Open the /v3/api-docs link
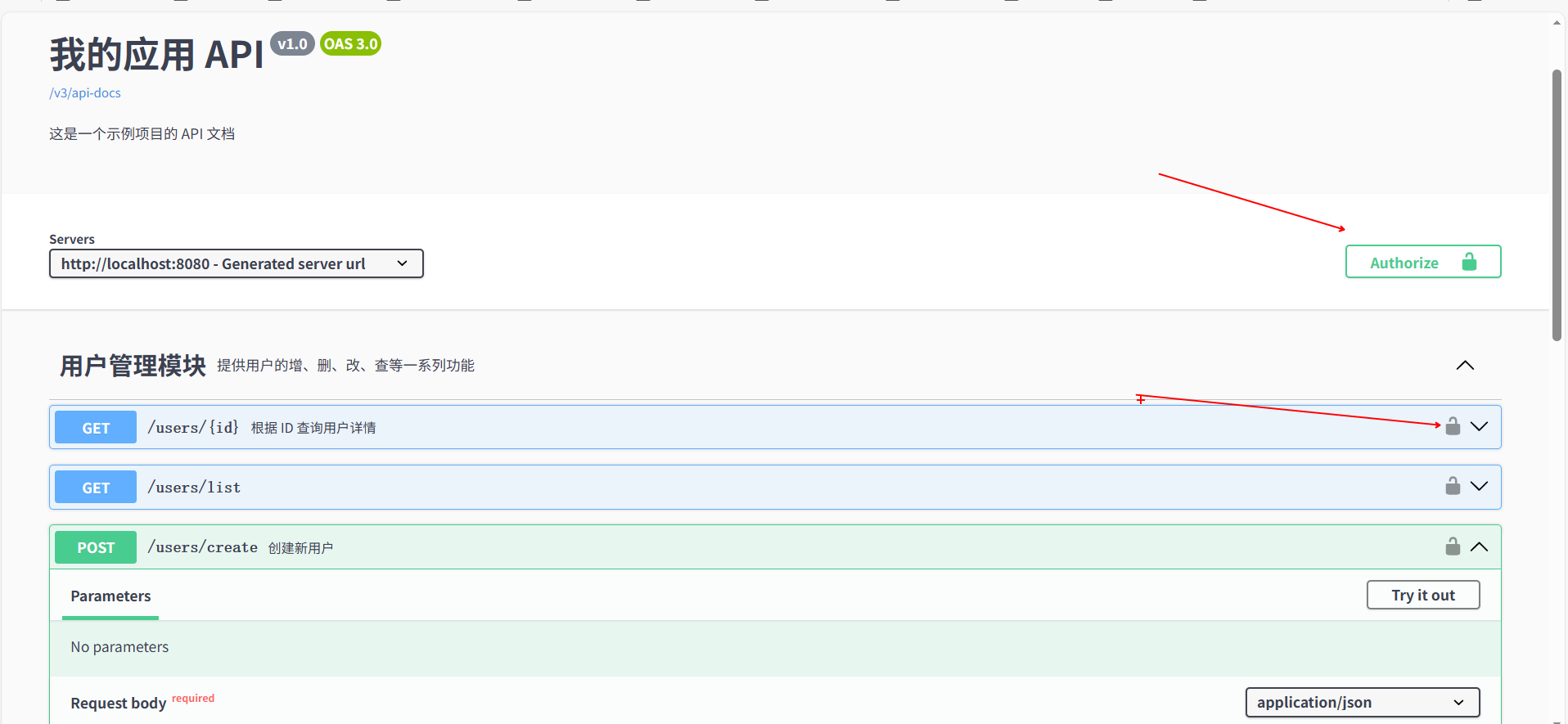The width and height of the screenshot is (1568, 724). pos(85,93)
